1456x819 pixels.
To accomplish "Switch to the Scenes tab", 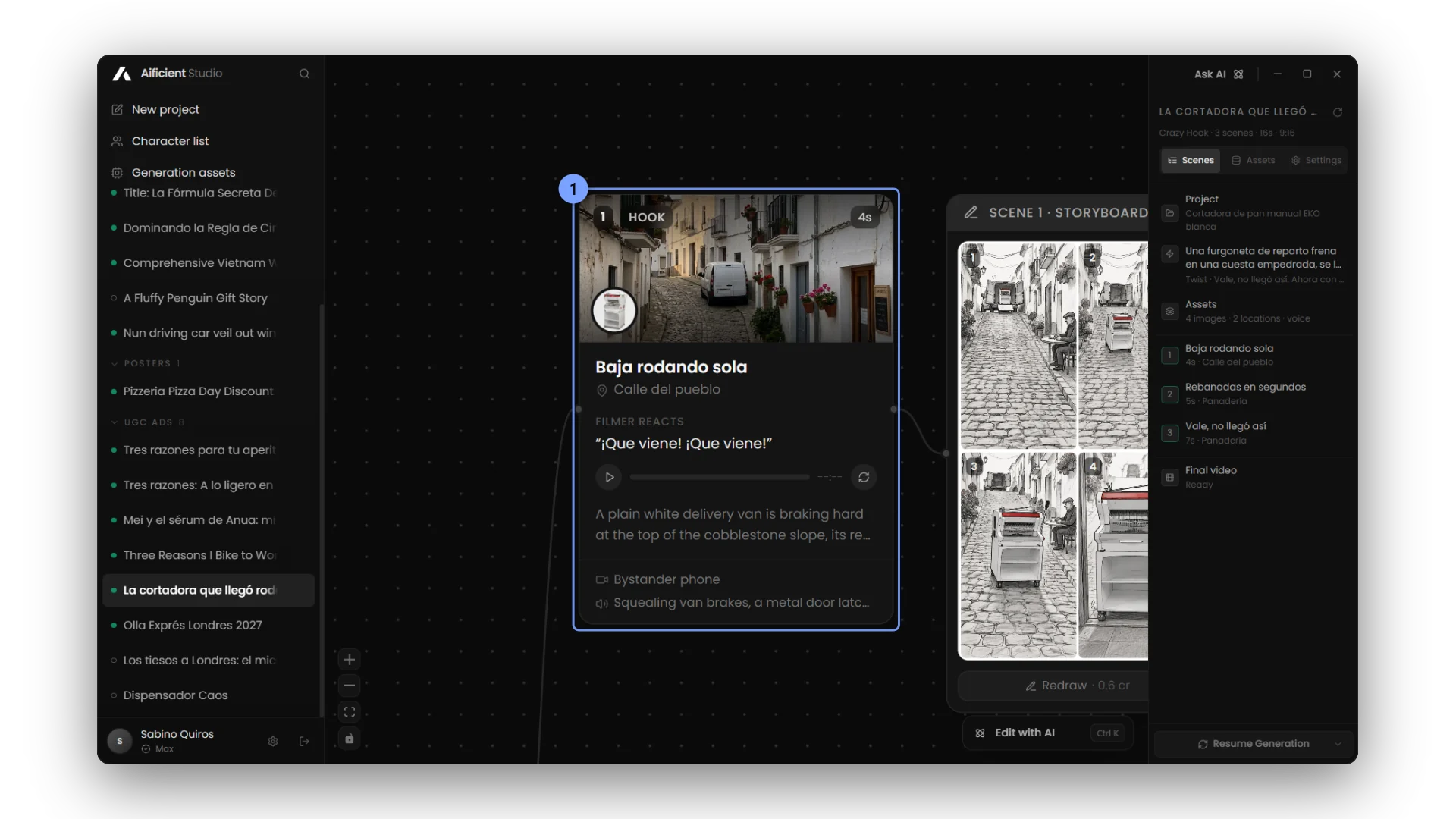I will pos(1191,161).
